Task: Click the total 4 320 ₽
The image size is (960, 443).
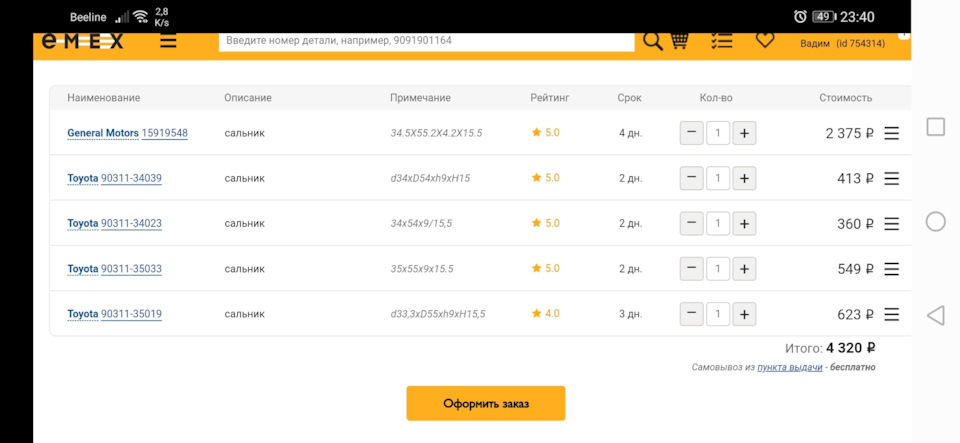Action: point(850,348)
